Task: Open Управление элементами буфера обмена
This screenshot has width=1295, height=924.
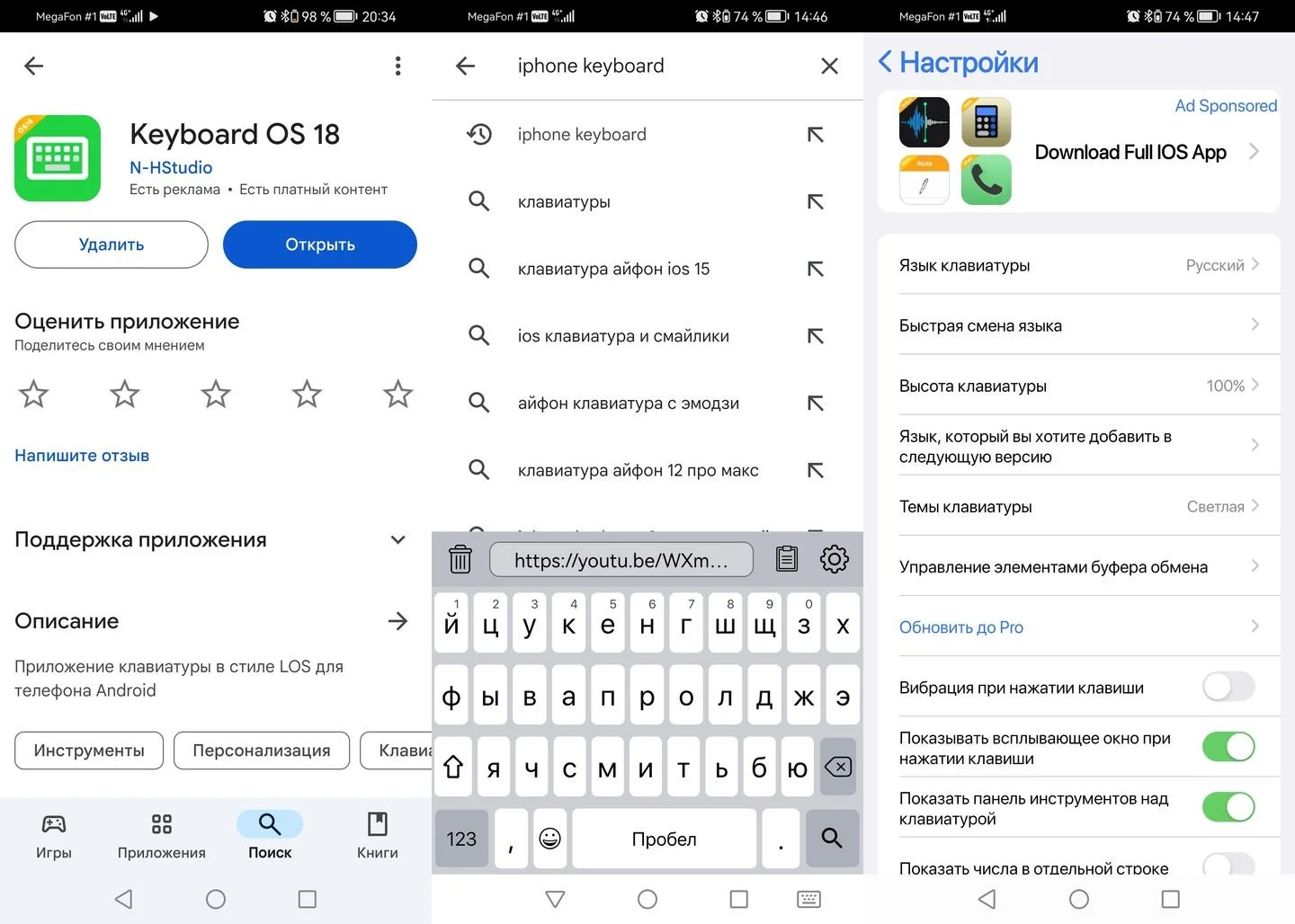Action: [1079, 566]
